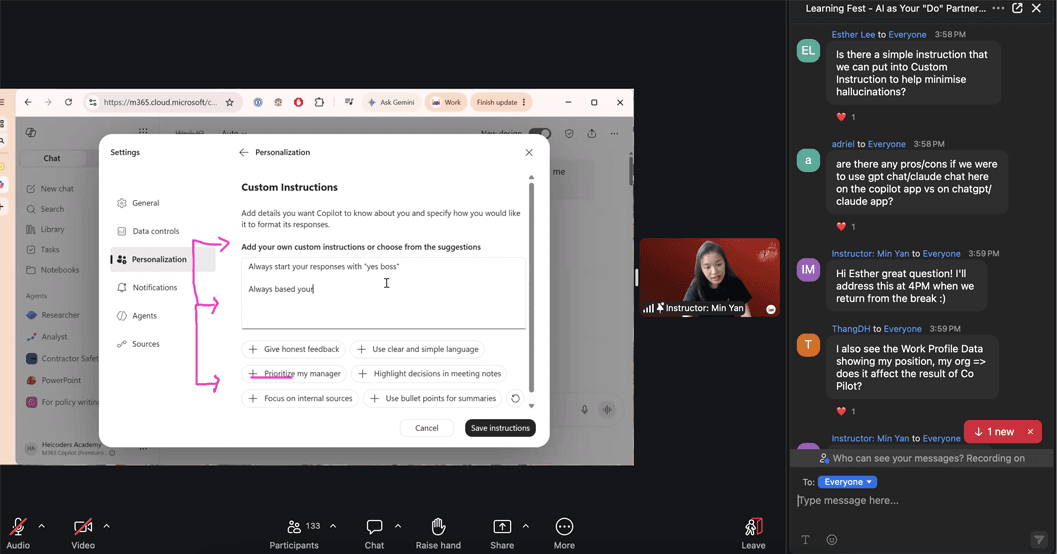Close the chat panel
1057x554 pixels.
(x=1037, y=8)
